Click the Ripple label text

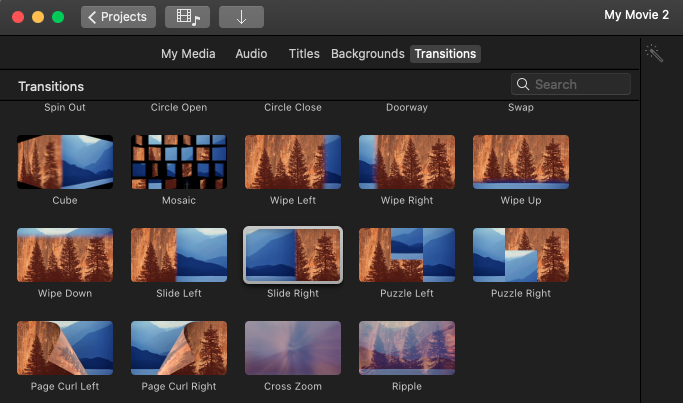point(407,386)
